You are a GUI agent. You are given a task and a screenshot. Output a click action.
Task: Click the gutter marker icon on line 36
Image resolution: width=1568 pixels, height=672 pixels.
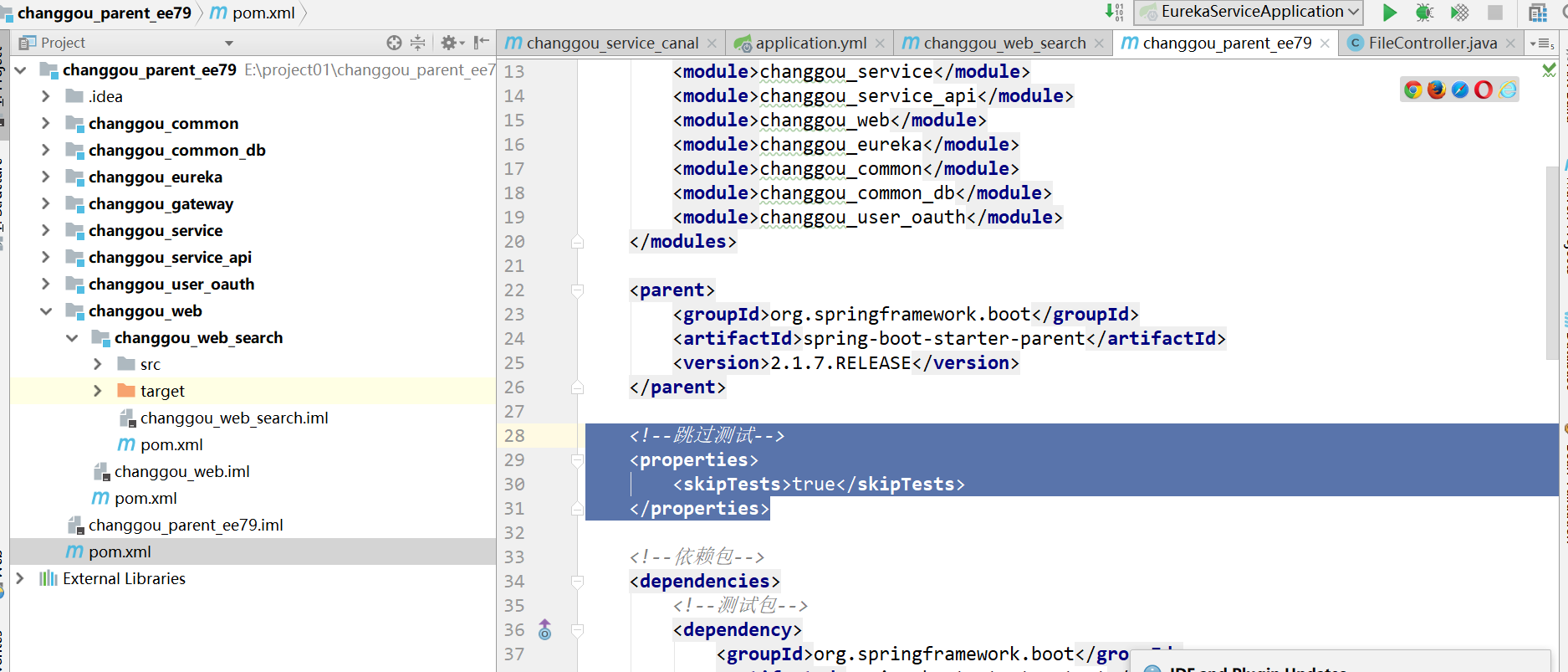tap(544, 630)
